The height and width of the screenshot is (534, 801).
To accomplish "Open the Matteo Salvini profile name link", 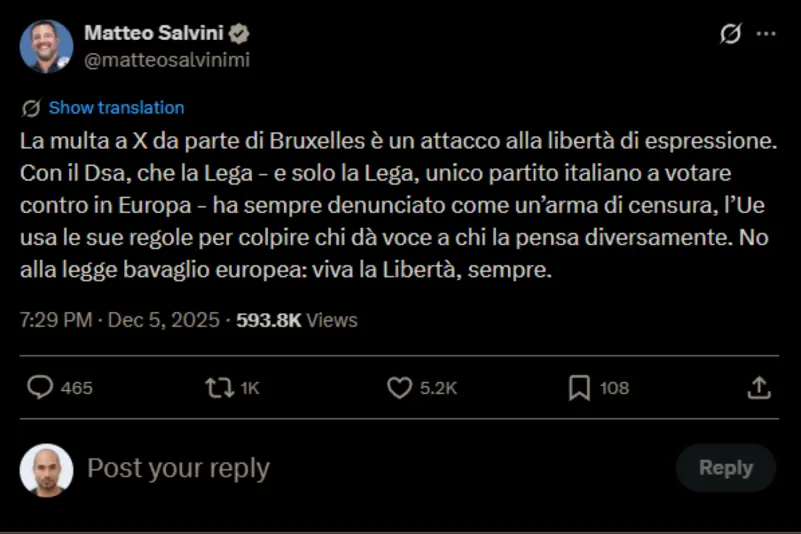I will point(153,33).
